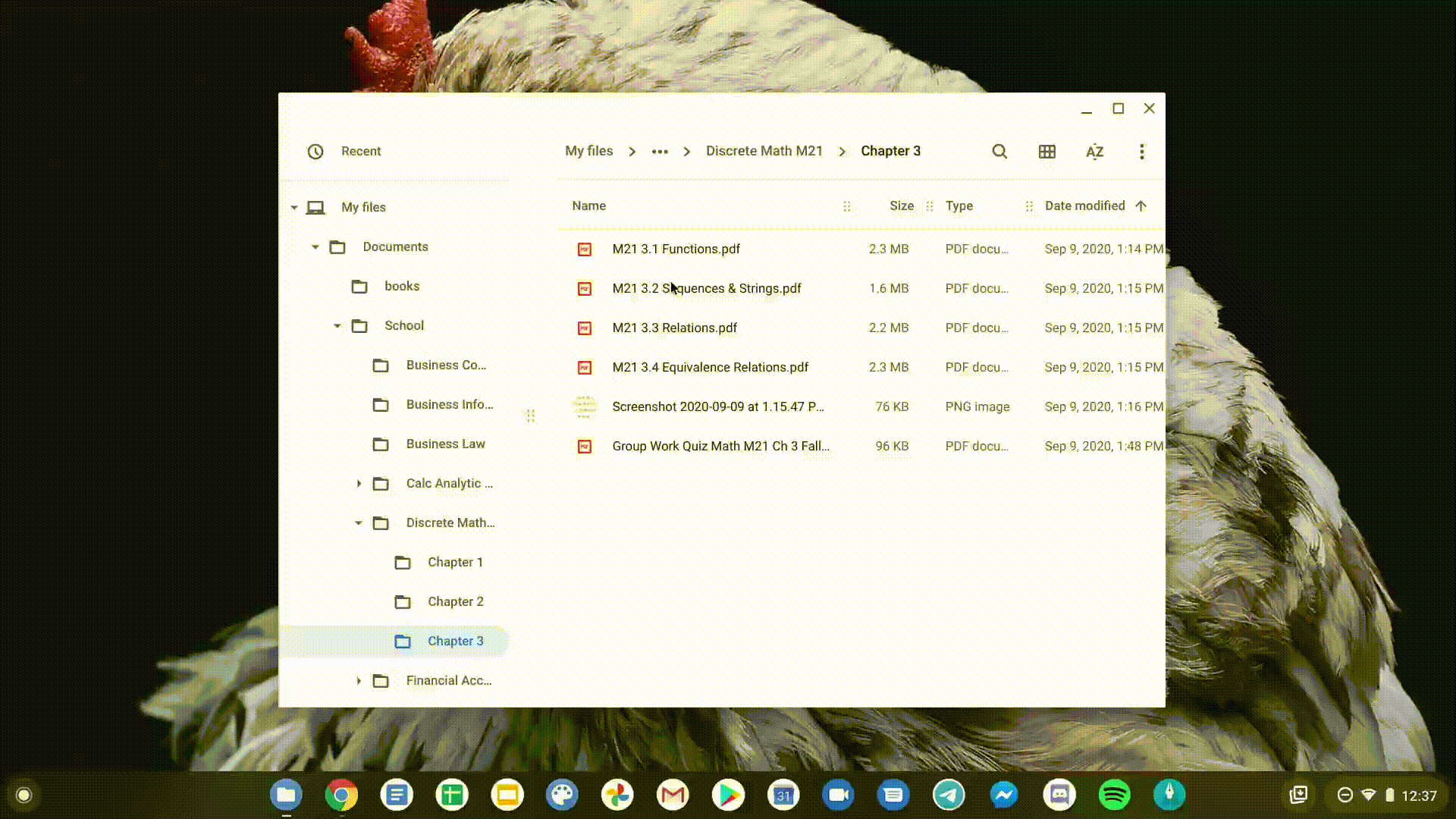Open Messages app from the shelf
The width and height of the screenshot is (1456, 819).
click(893, 795)
